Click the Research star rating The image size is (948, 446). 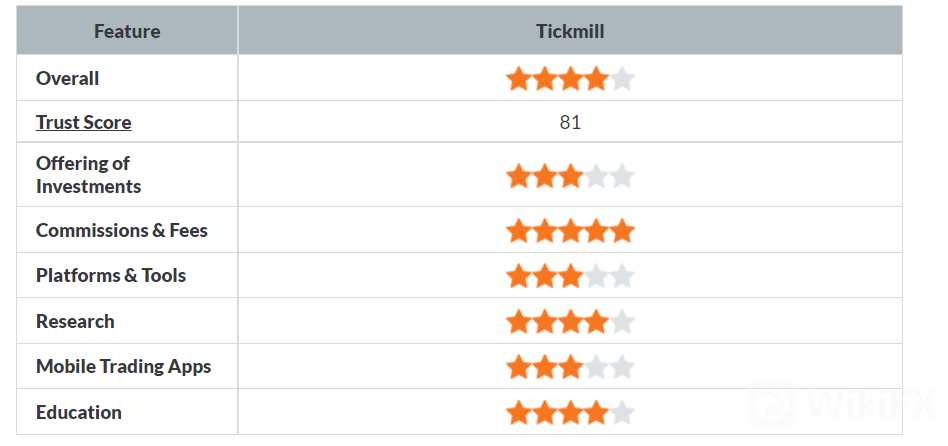point(570,322)
